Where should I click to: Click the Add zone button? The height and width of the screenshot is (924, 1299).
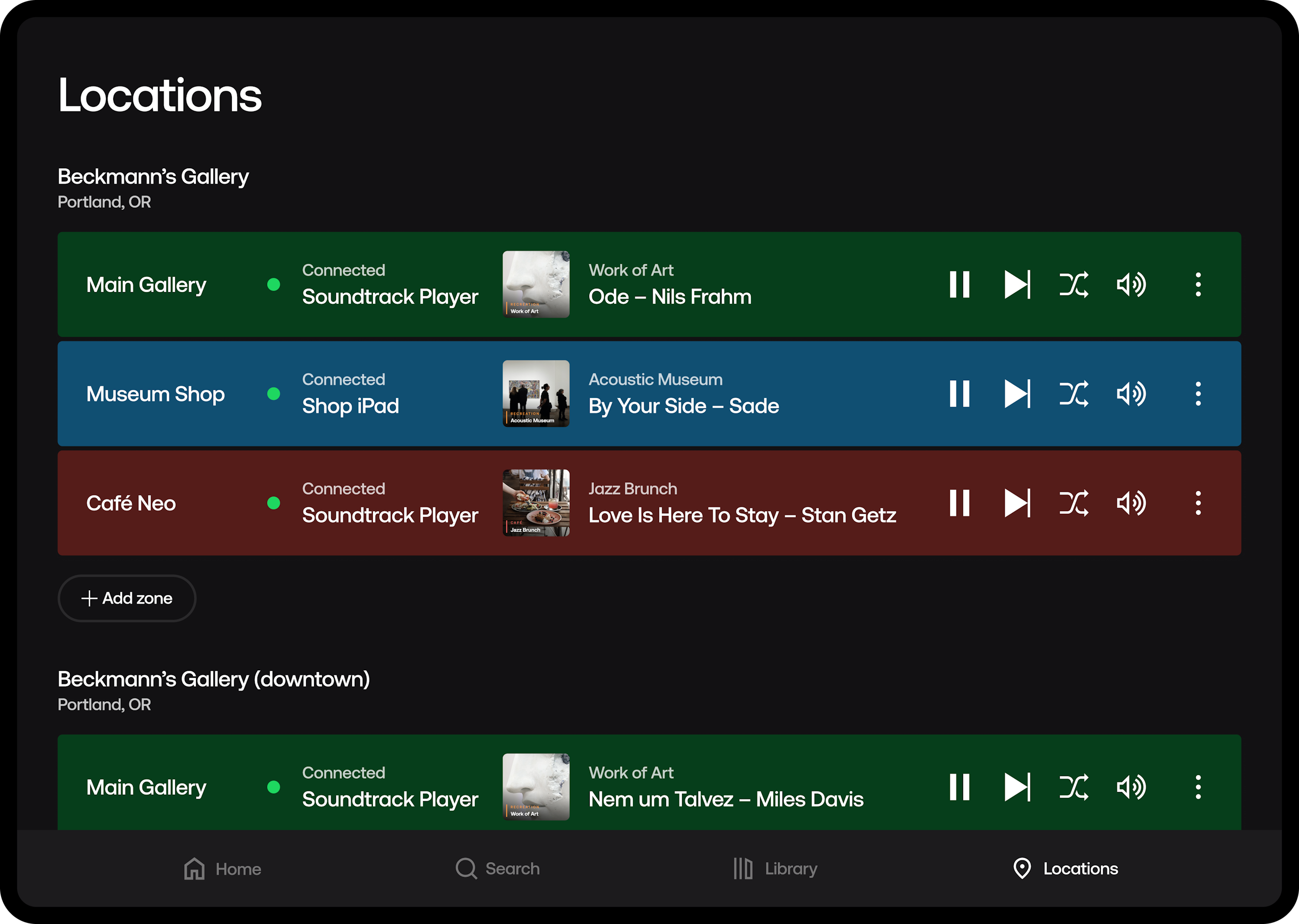(127, 598)
